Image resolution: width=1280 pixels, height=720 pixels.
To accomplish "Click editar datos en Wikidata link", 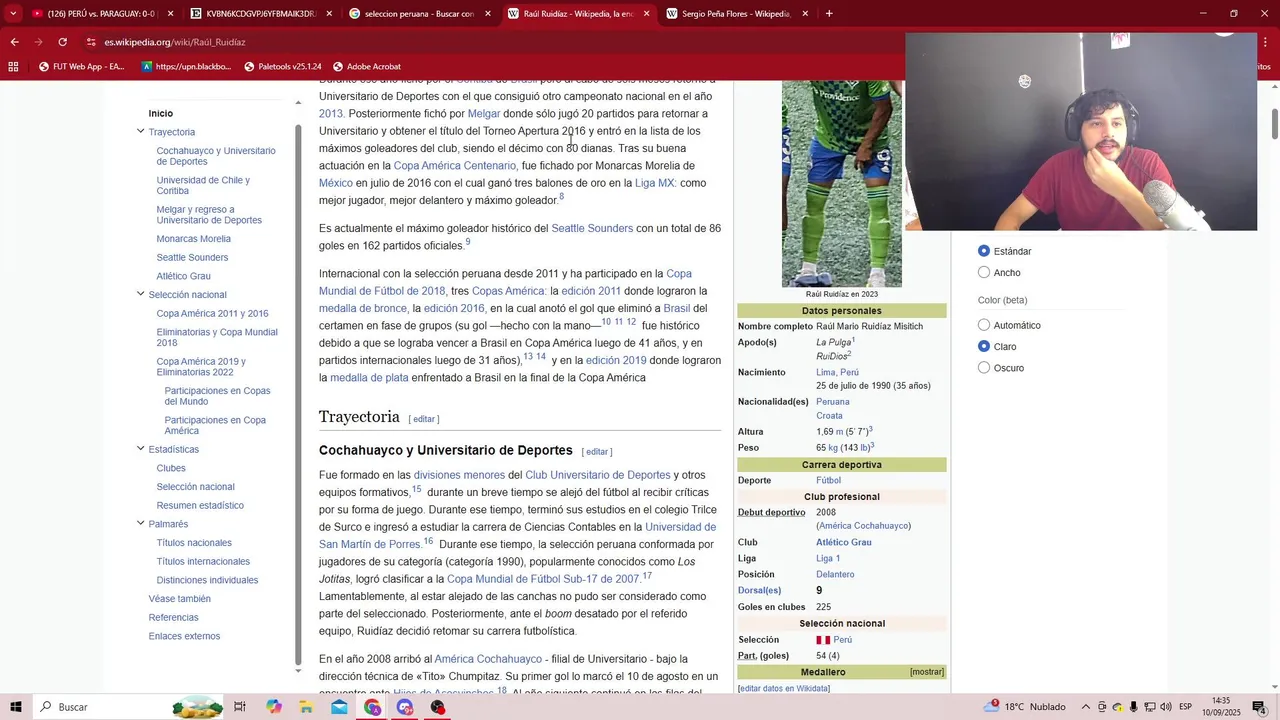I will 784,688.
